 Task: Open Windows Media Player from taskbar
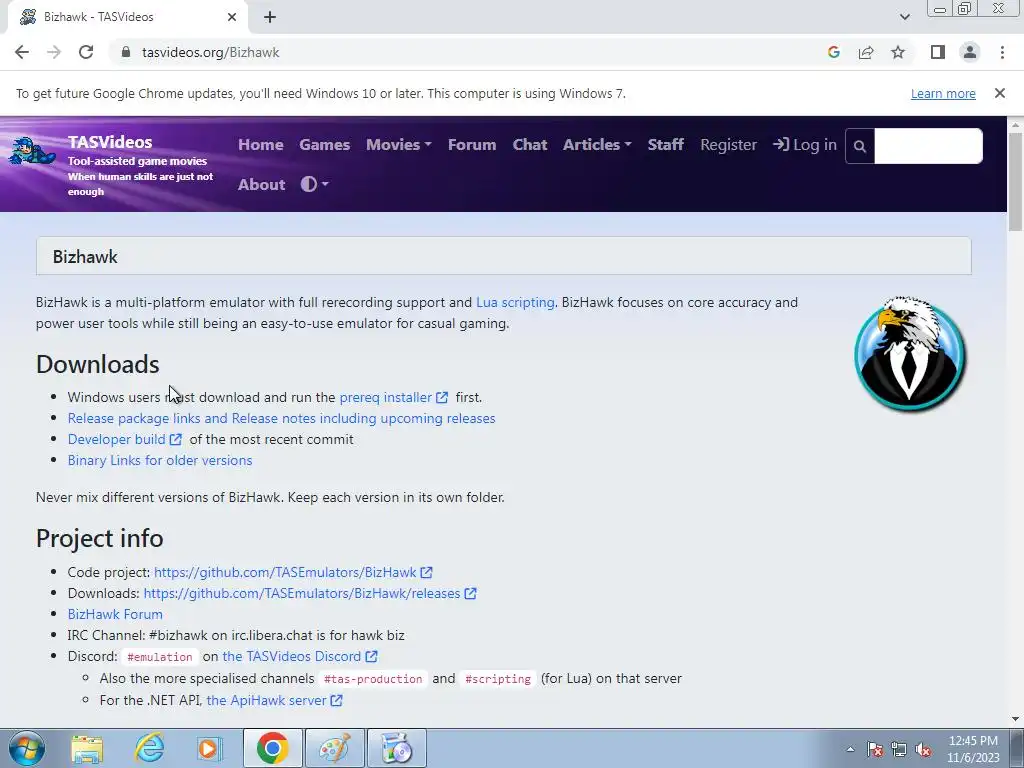click(x=209, y=748)
